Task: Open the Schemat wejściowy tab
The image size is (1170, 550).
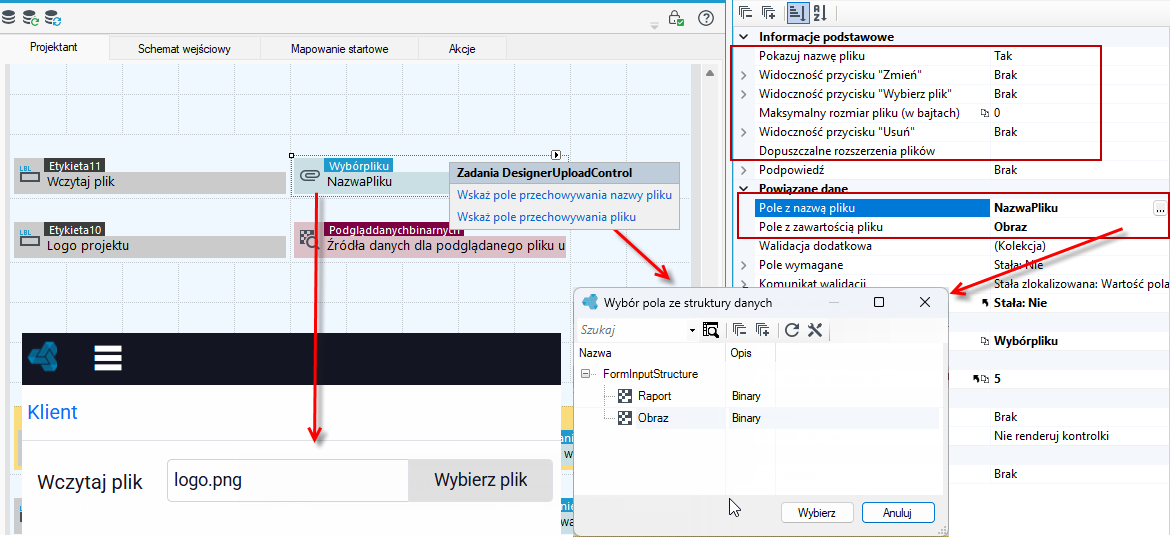Action: (184, 49)
